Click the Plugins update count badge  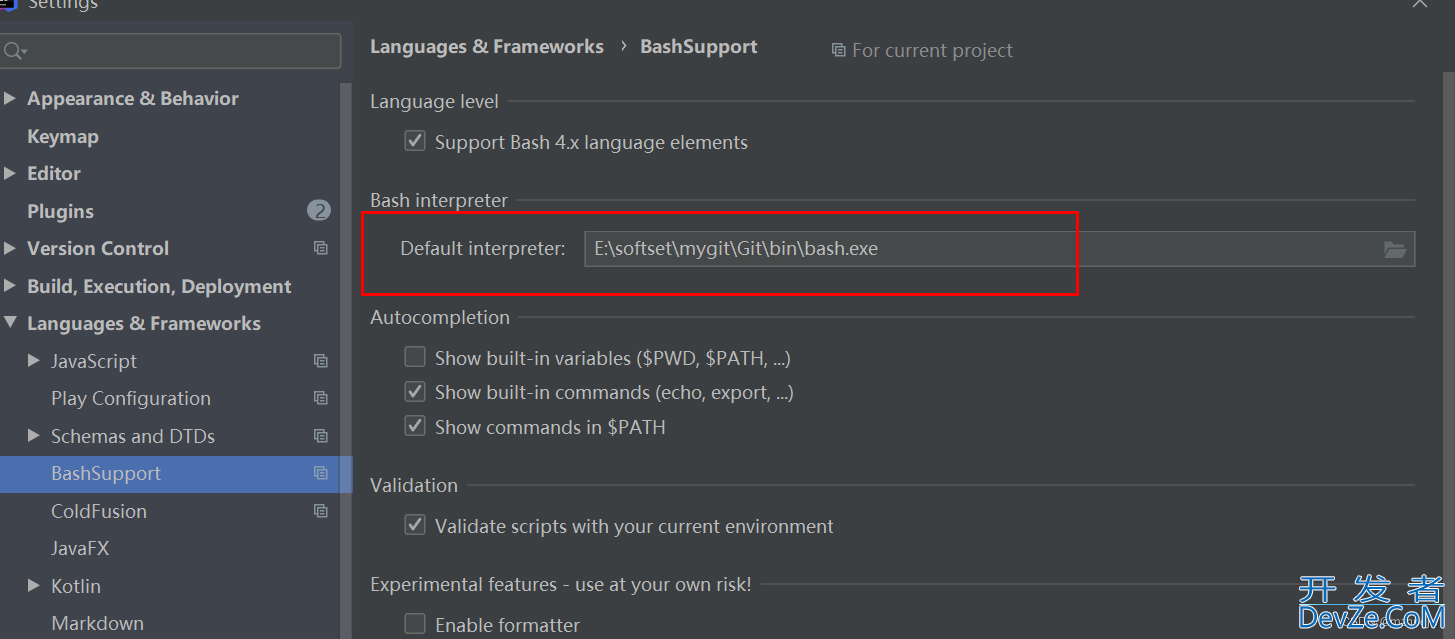(318, 211)
